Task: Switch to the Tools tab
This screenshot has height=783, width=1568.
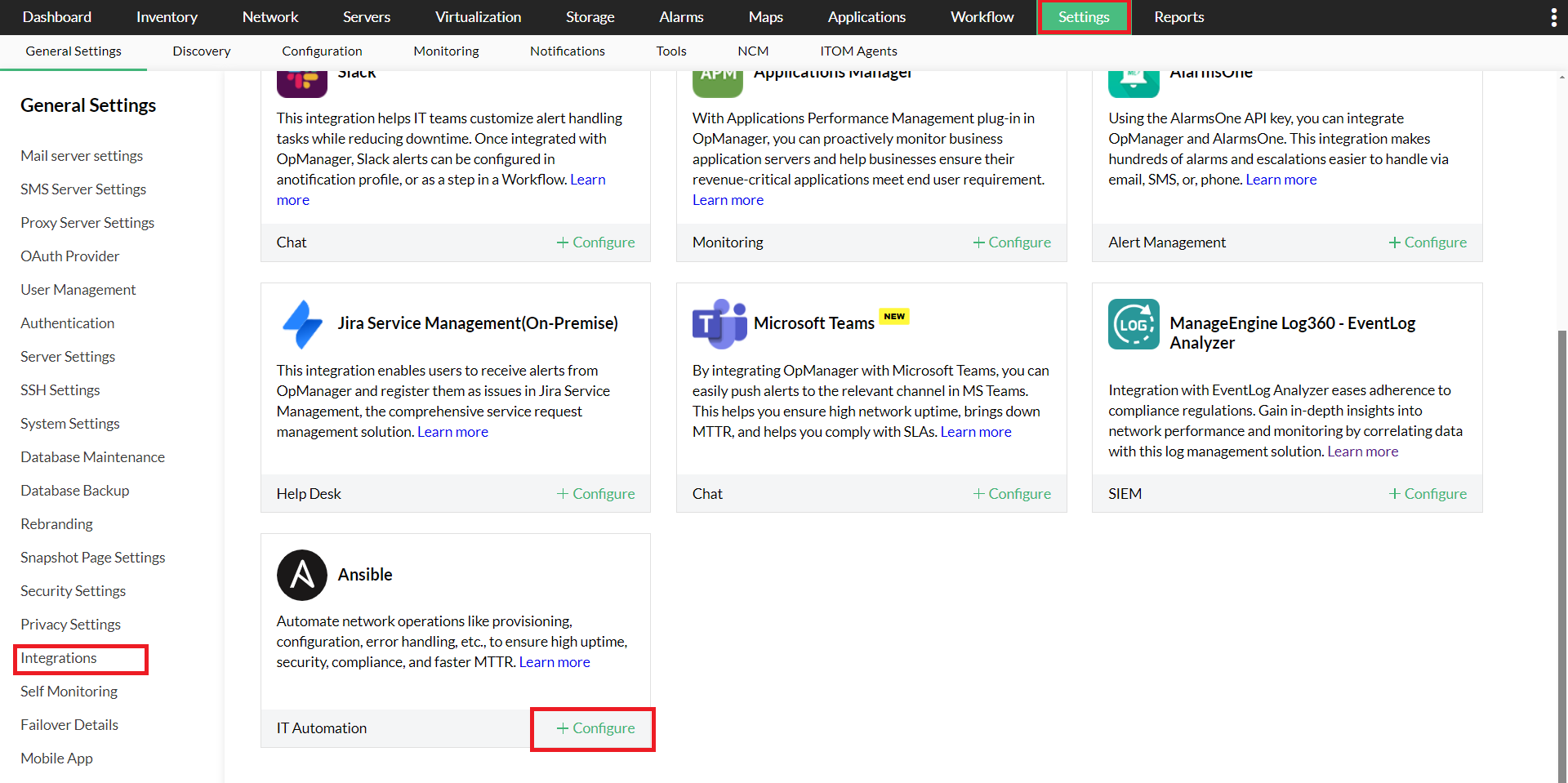Action: pyautogui.click(x=671, y=51)
